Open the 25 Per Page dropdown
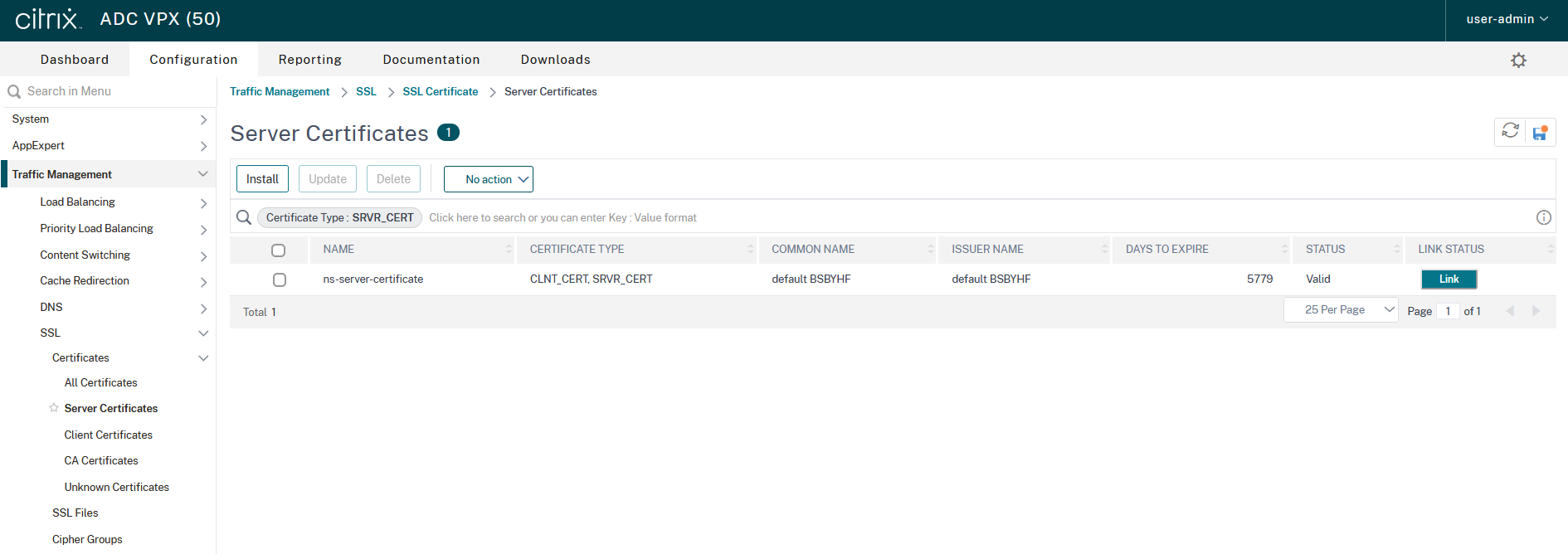Image resolution: width=1568 pixels, height=554 pixels. pos(1341,310)
